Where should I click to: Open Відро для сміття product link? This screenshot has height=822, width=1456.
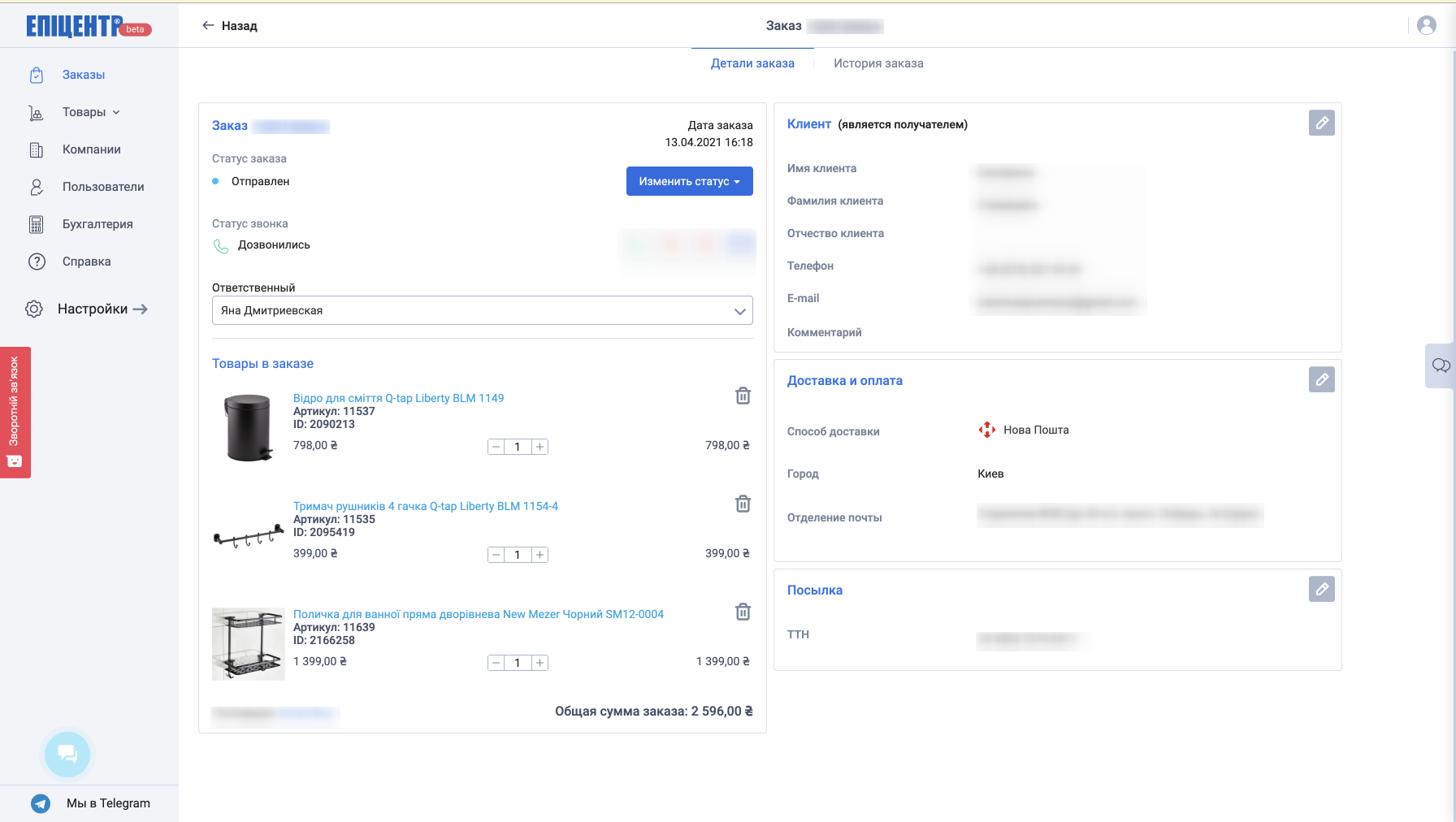click(398, 398)
